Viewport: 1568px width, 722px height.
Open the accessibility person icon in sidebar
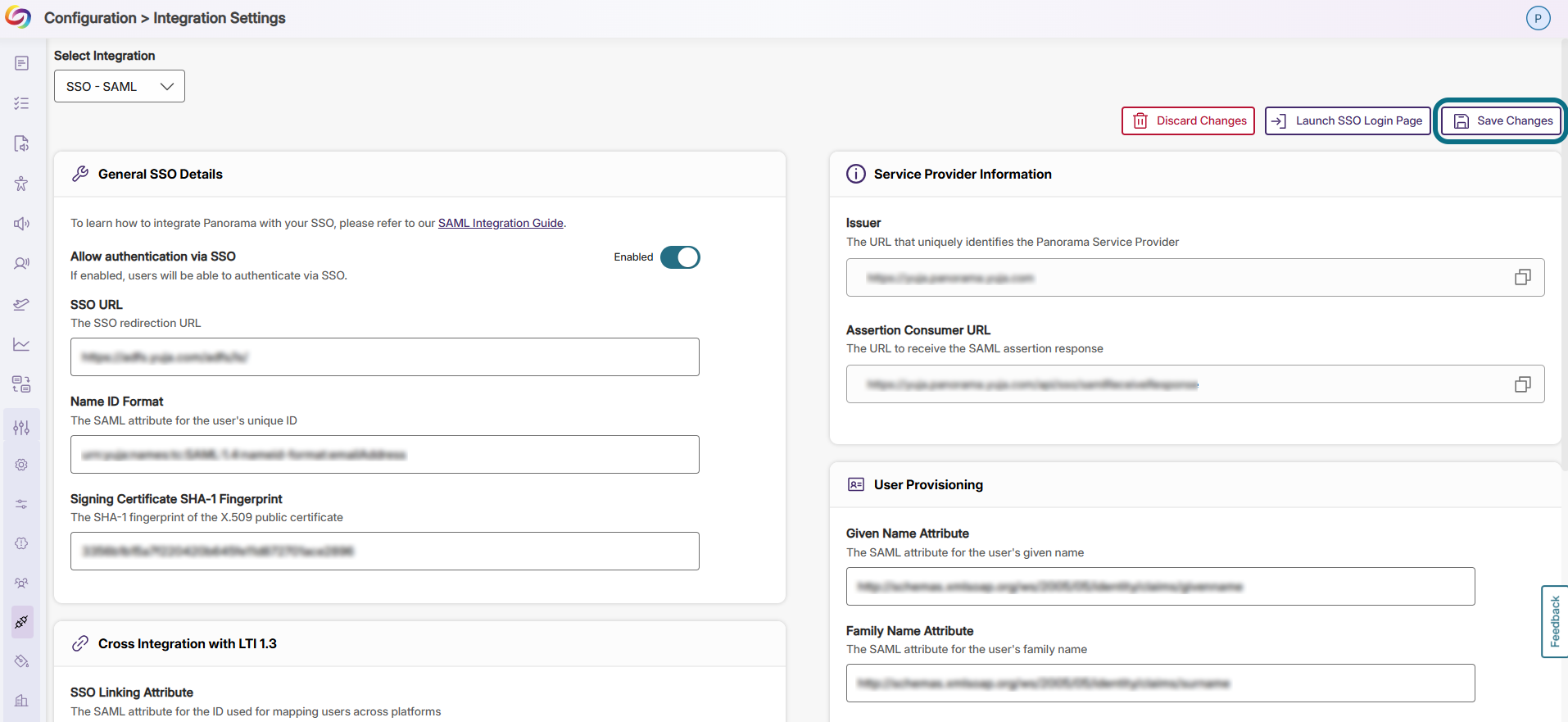coord(21,184)
